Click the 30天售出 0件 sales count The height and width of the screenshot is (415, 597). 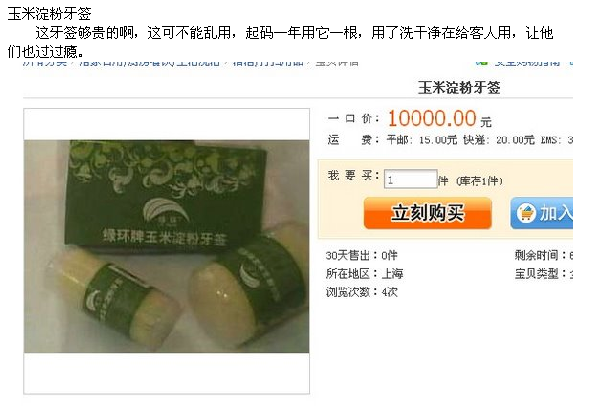coord(361,255)
